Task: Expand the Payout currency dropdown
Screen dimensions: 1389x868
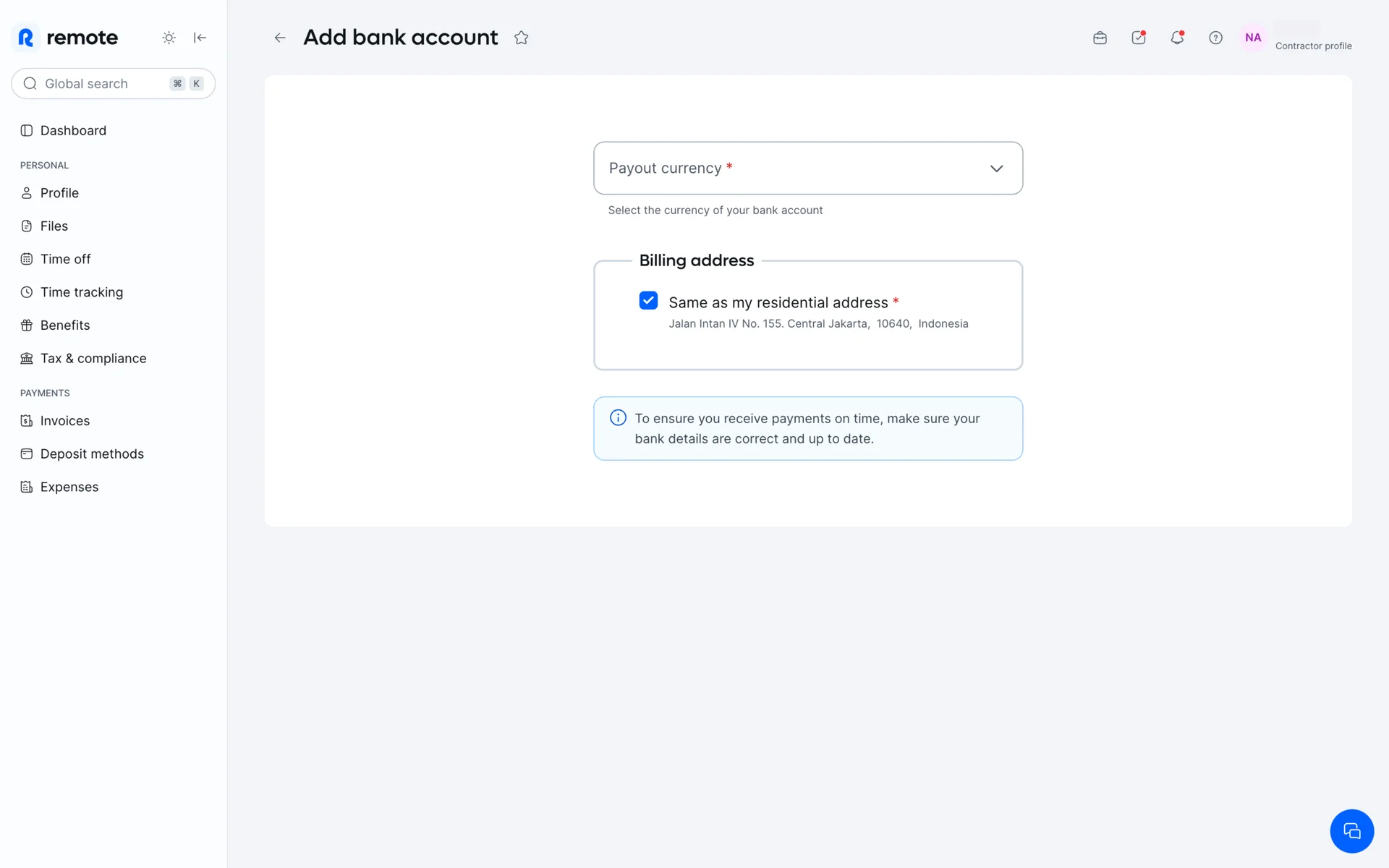Action: point(807,168)
